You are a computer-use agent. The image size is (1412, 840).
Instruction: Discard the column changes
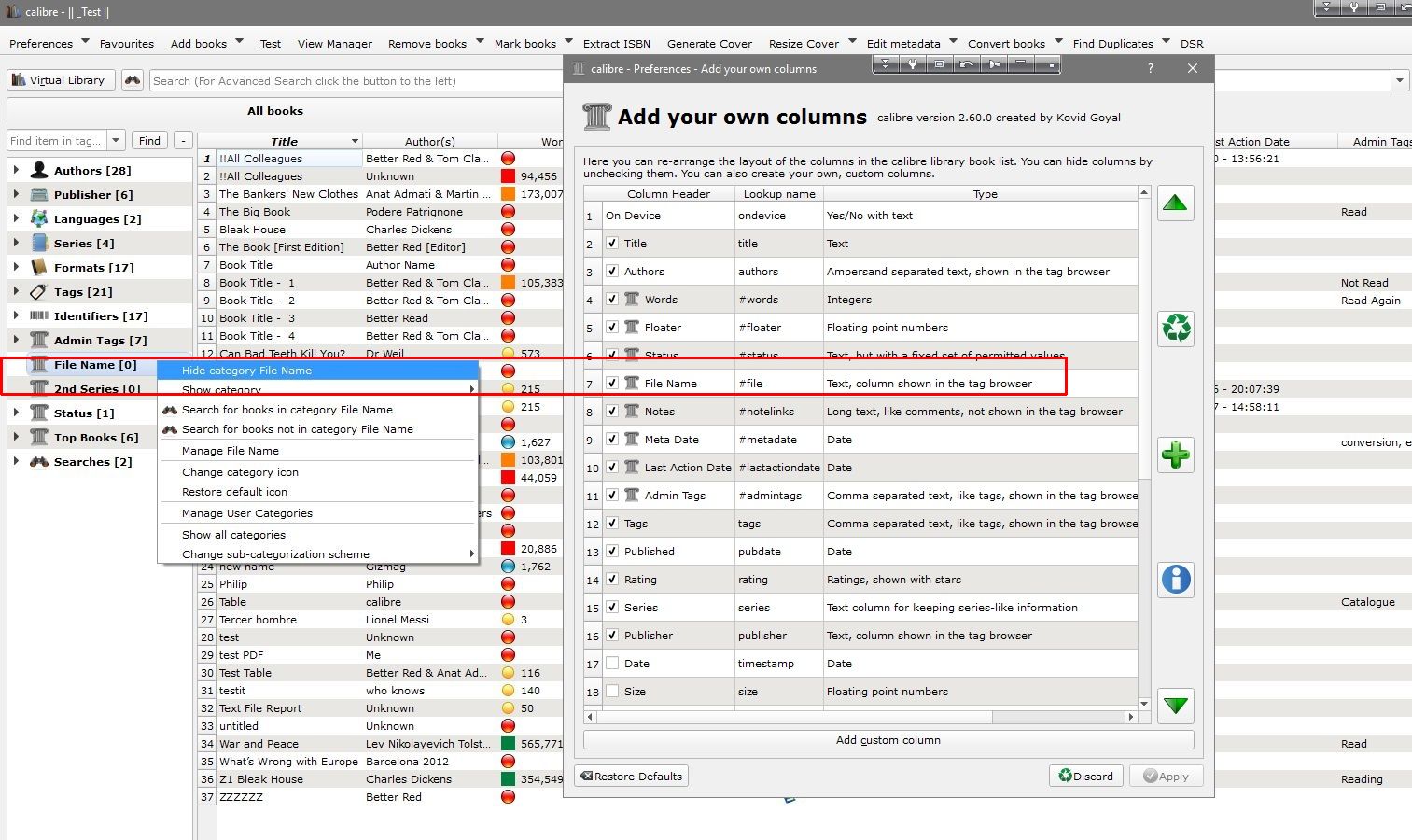pos(1086,777)
